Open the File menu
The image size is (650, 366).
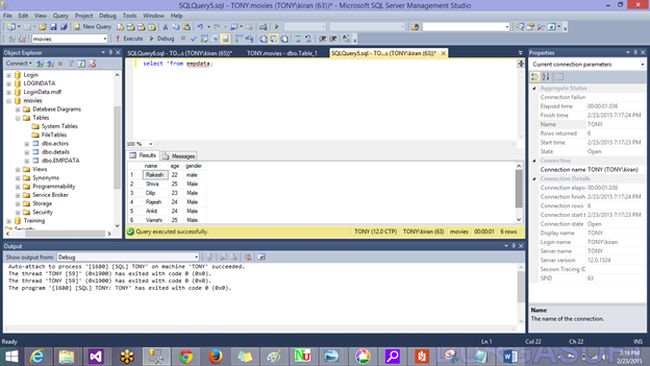(x=7, y=15)
